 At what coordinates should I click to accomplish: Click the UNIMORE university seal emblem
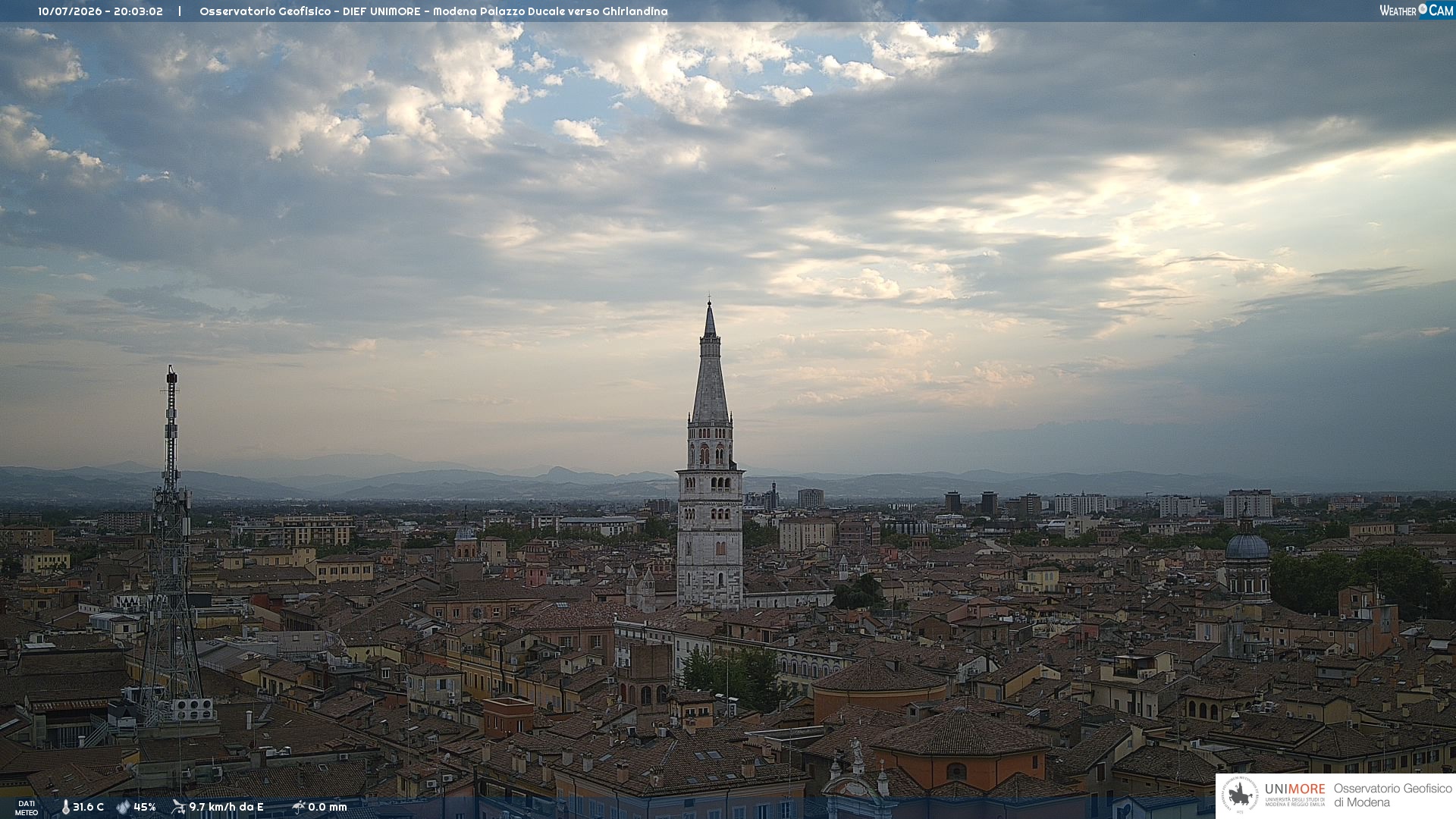[x=1241, y=795]
